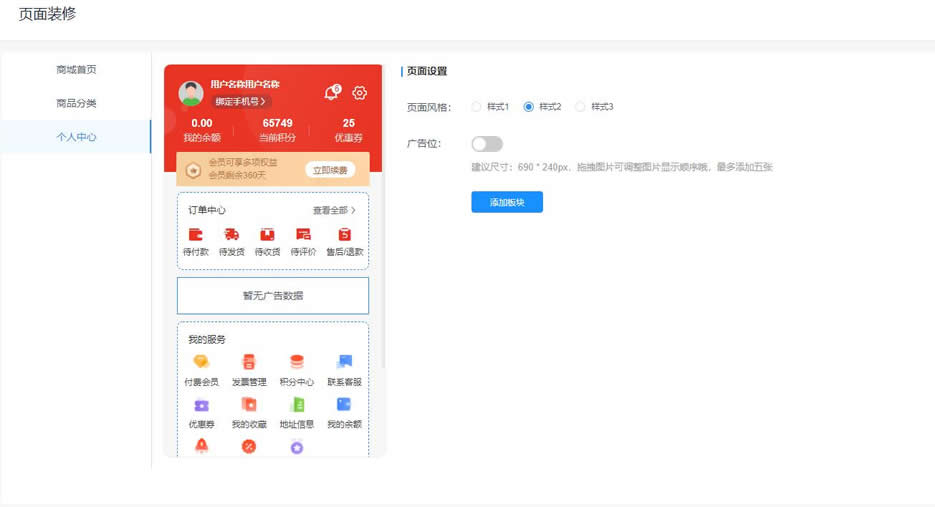Screen dimensions: 935x507
Task: Click the 我的服务 section title
Action: tap(207, 339)
